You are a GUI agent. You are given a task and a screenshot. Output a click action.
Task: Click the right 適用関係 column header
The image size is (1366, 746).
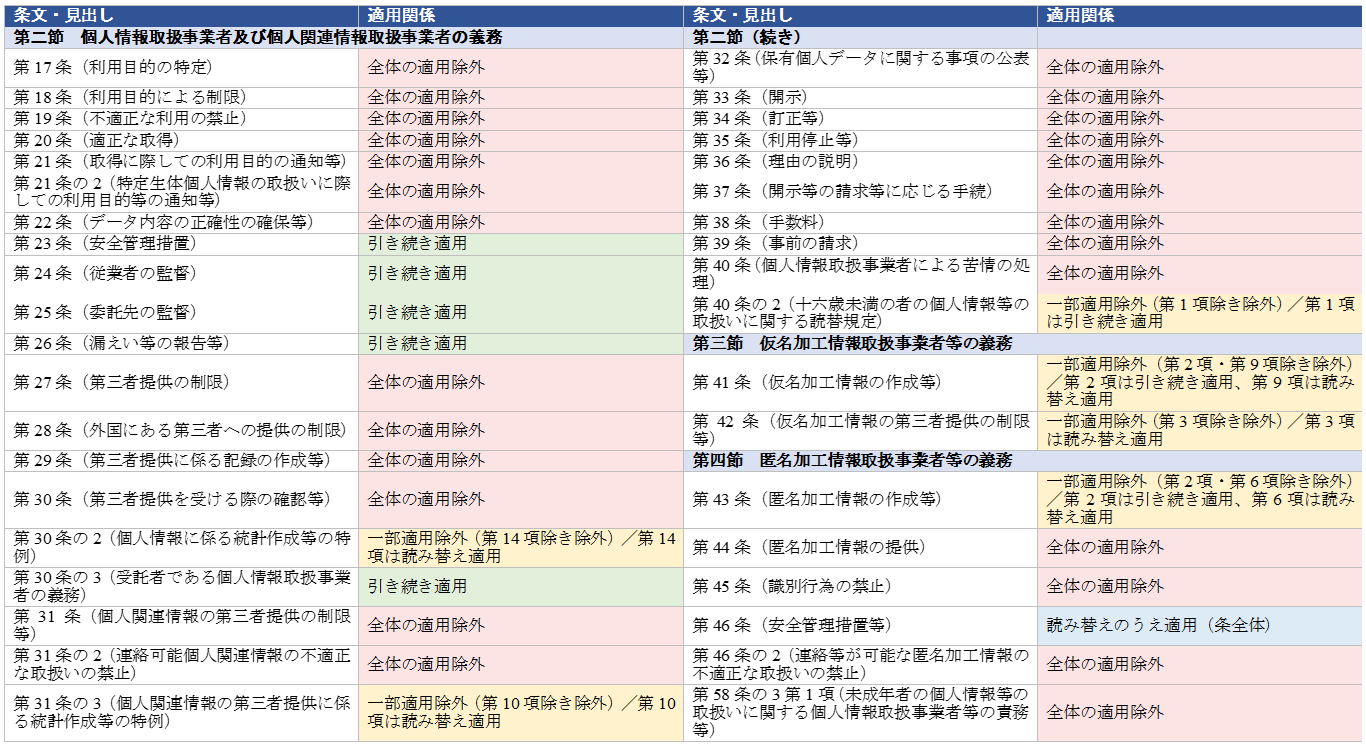[x=1200, y=16]
